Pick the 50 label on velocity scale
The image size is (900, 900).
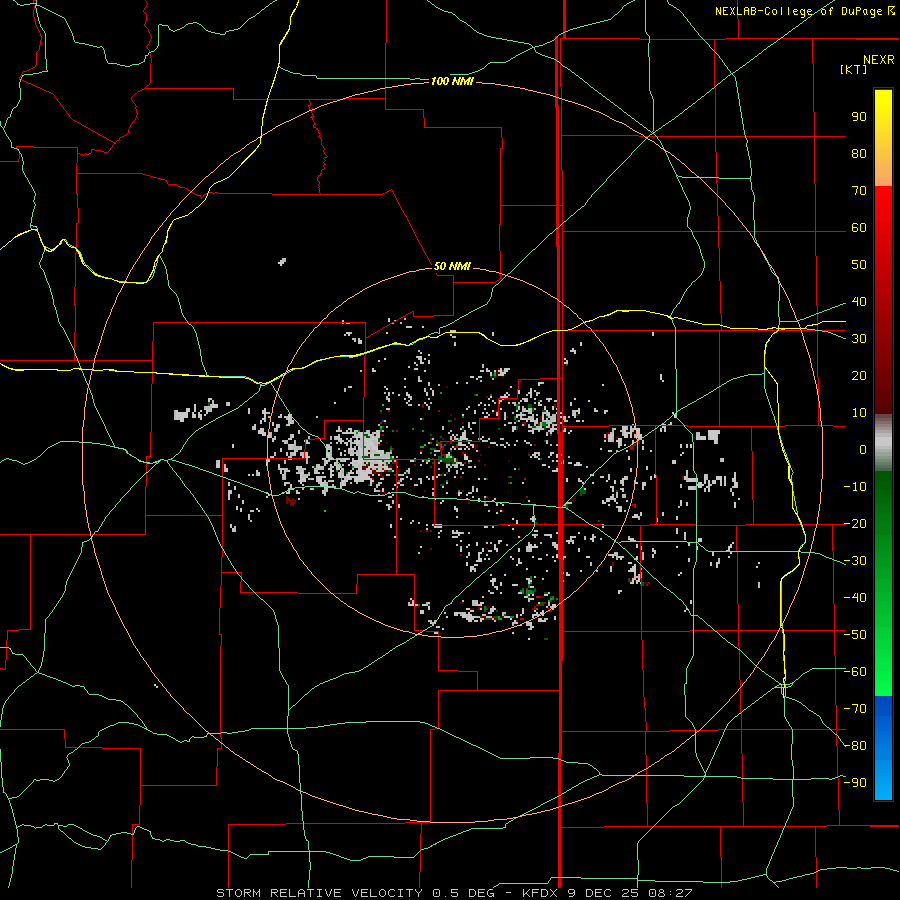point(859,265)
